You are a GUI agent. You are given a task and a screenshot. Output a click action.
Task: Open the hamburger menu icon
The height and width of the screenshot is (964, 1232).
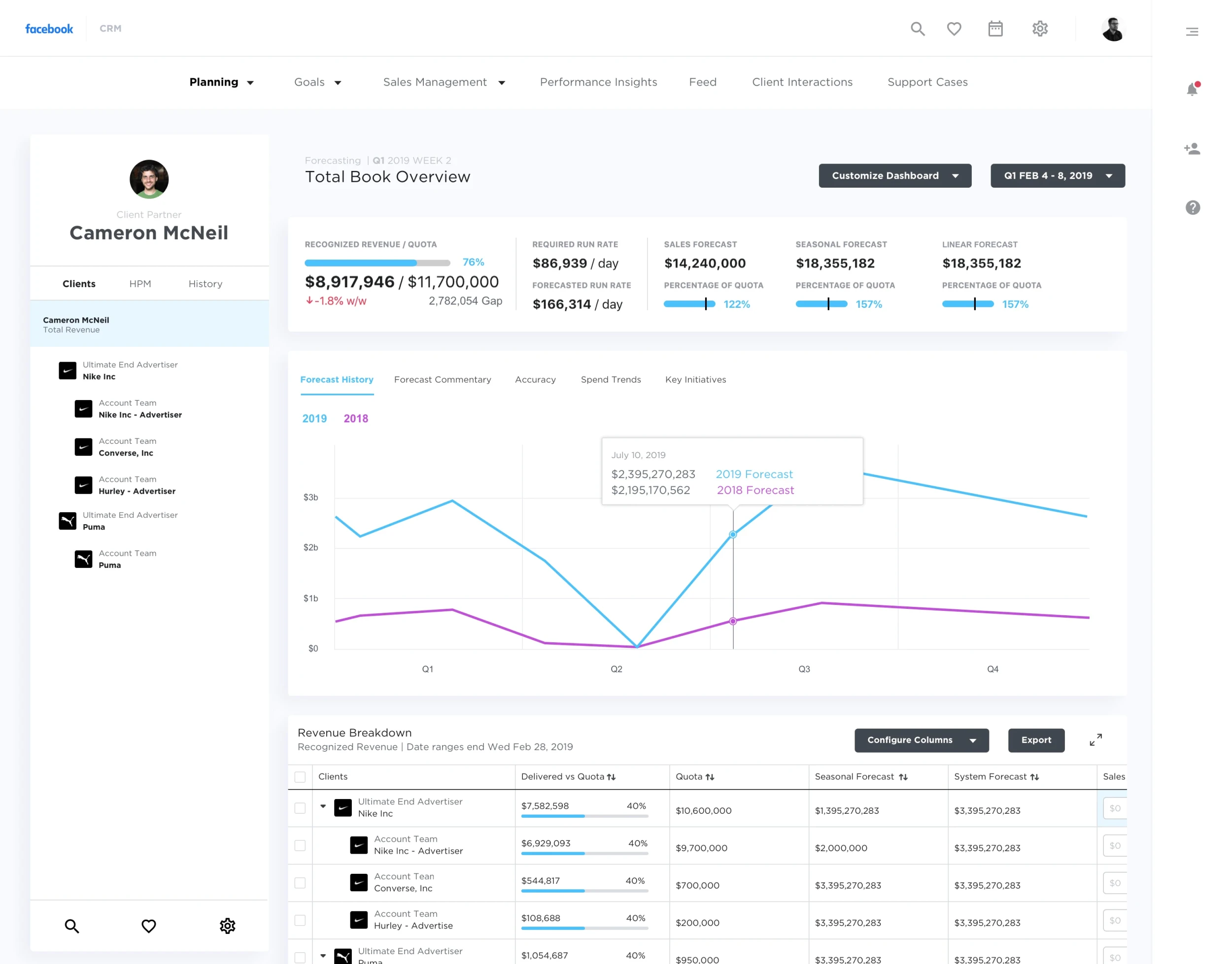1192,32
